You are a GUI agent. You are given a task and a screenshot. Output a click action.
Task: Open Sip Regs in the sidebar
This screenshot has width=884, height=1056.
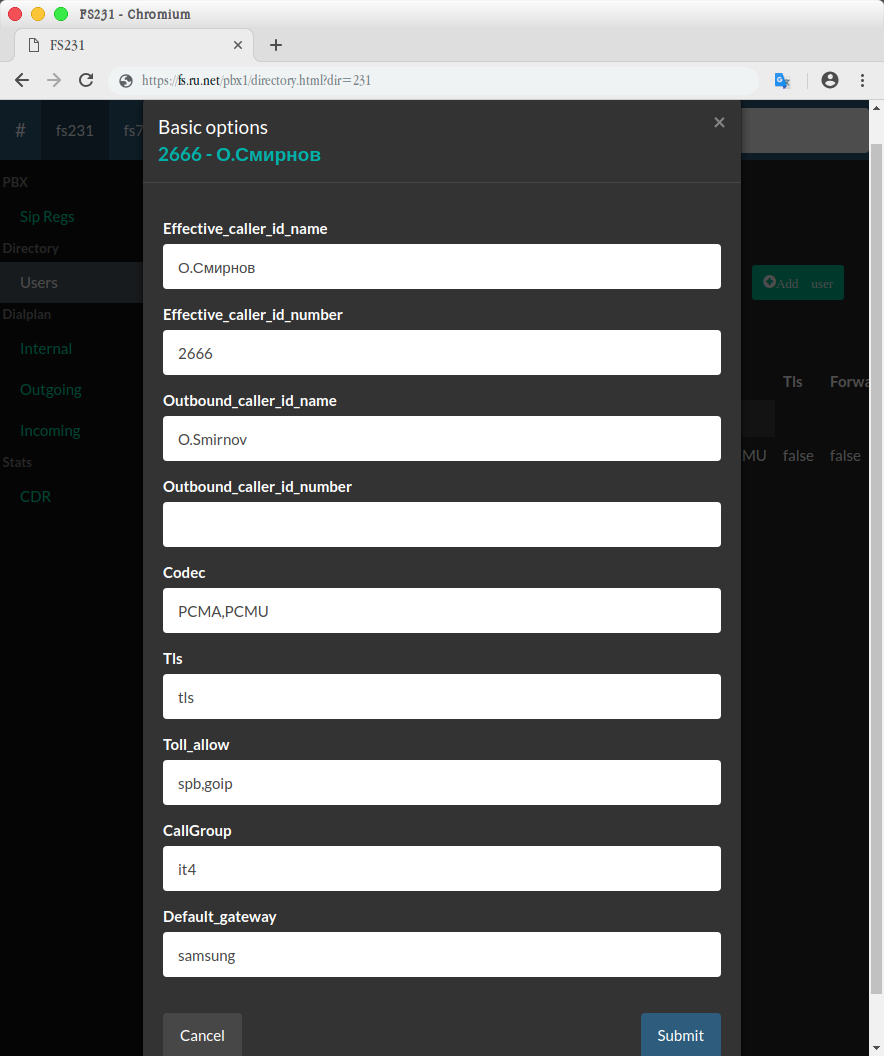47,217
